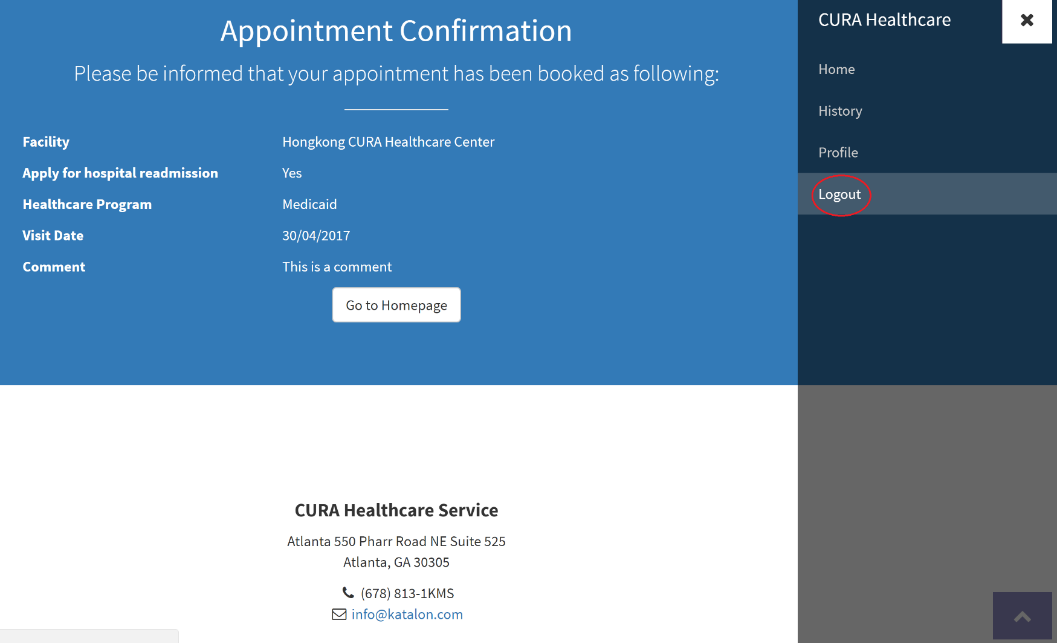Click the CURA Healthcare sidebar title
Screen dimensions: 1057x643
pos(884,20)
